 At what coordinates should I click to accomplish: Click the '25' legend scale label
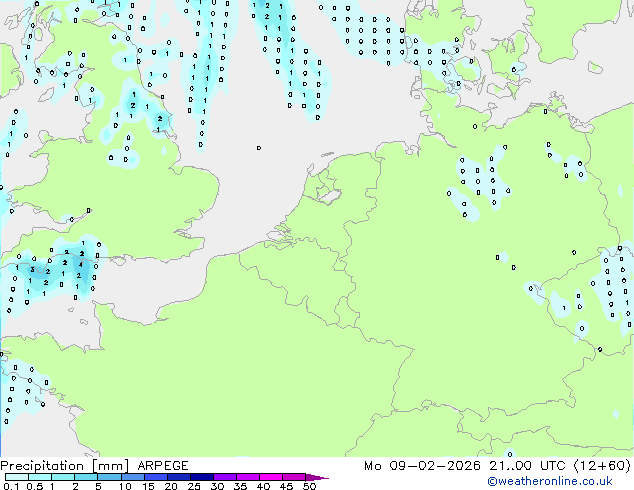pos(194,486)
